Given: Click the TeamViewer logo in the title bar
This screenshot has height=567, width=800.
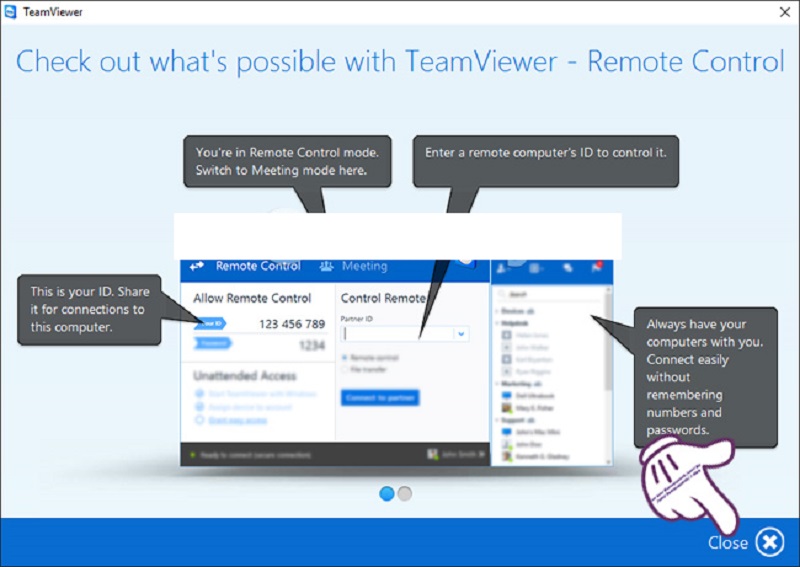Looking at the screenshot, I should point(10,12).
